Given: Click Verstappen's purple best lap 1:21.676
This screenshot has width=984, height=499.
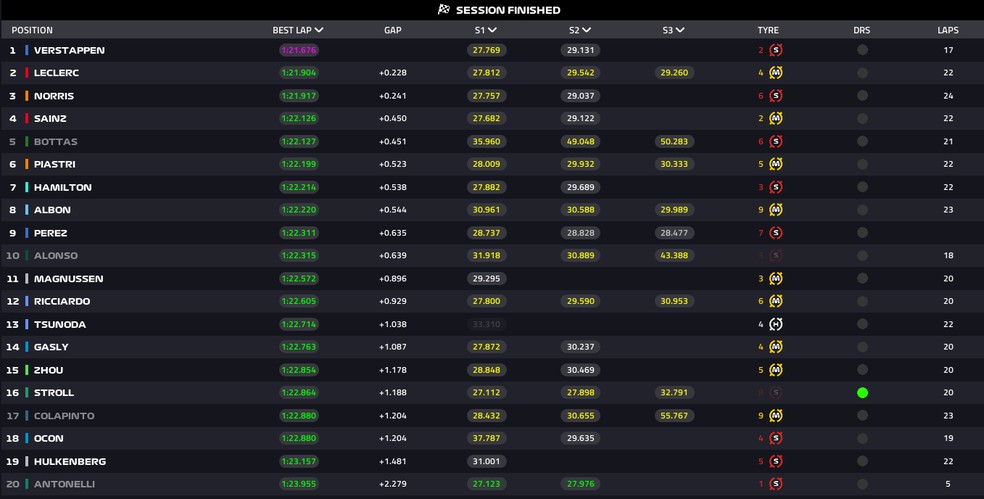Looking at the screenshot, I should [x=299, y=50].
